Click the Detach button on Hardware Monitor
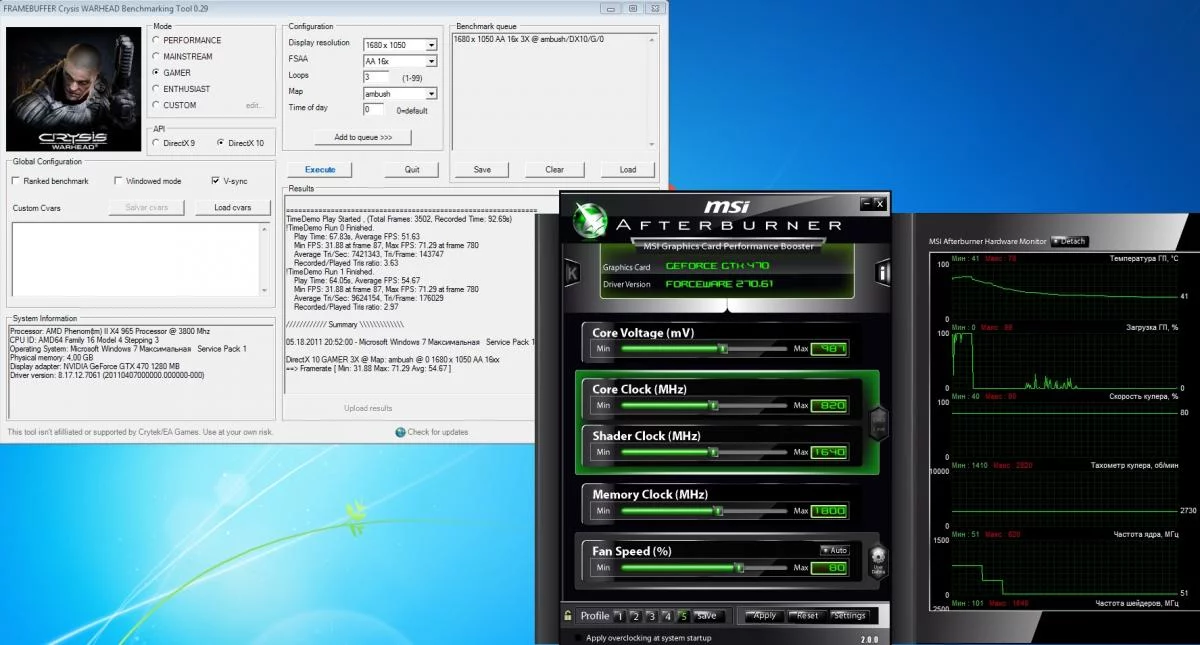 [1069, 241]
